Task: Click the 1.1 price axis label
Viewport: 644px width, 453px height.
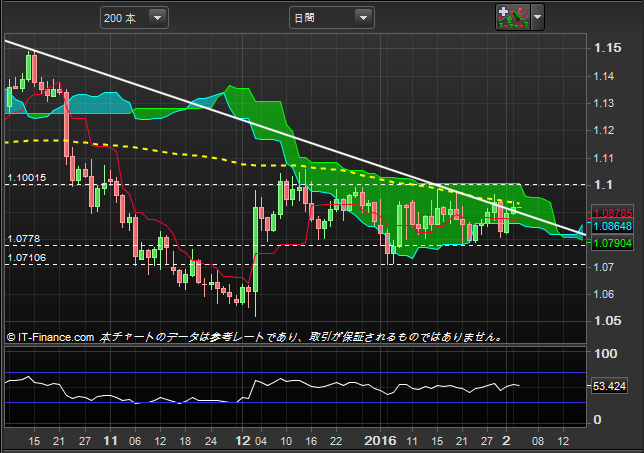Action: 603,185
